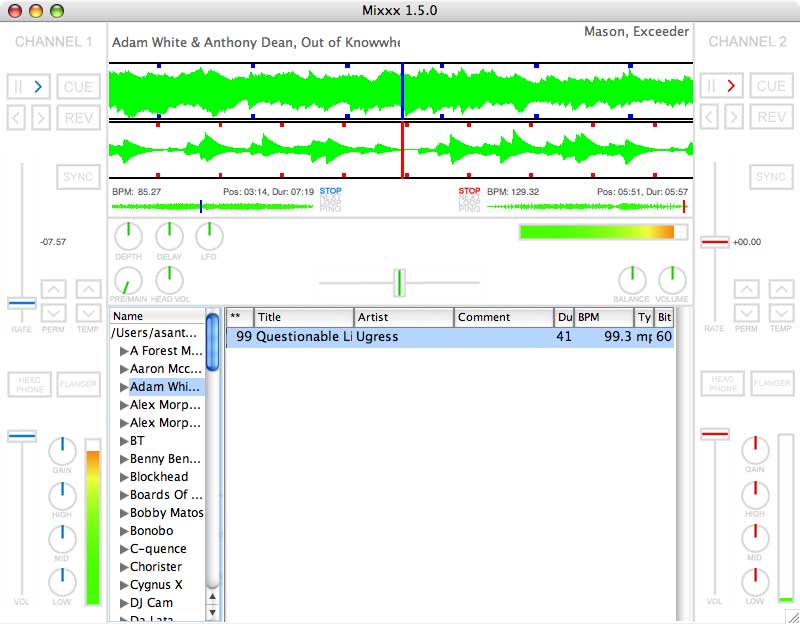Click Channel 1 rewind arrow button
Viewport: 800px width, 624px height.
(x=16, y=118)
